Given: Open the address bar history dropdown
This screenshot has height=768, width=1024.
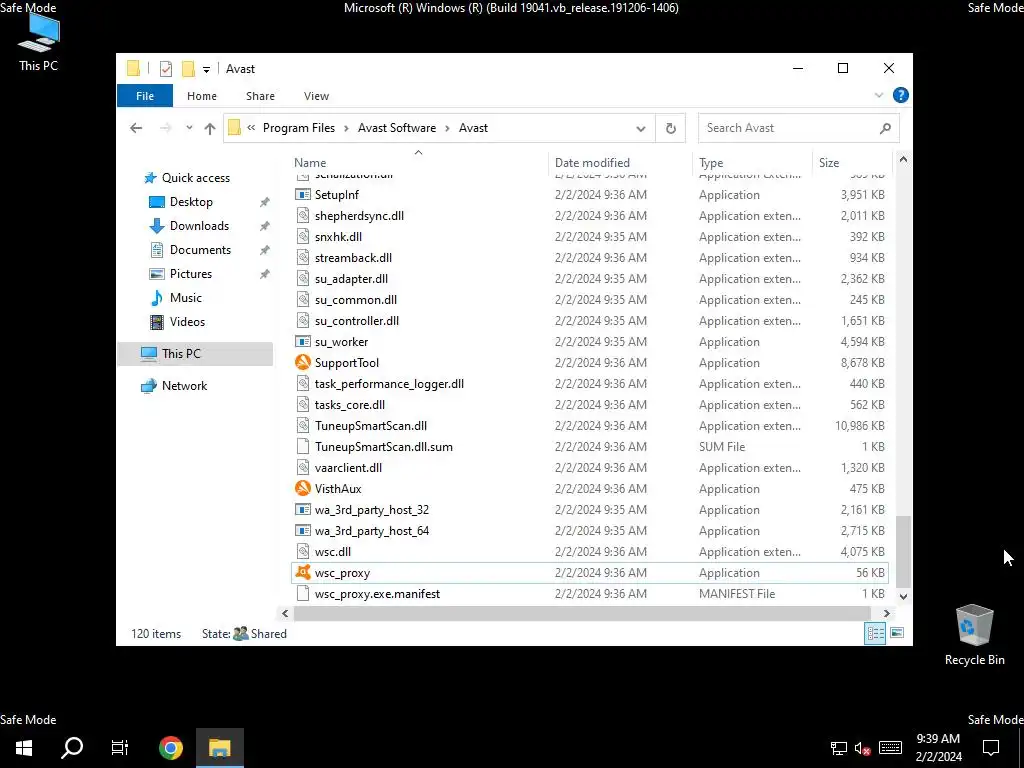Looking at the screenshot, I should tap(641, 129).
